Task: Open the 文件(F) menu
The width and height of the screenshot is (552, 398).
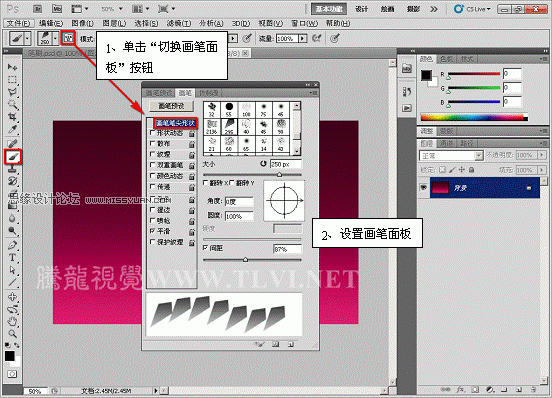Action: click(x=19, y=23)
